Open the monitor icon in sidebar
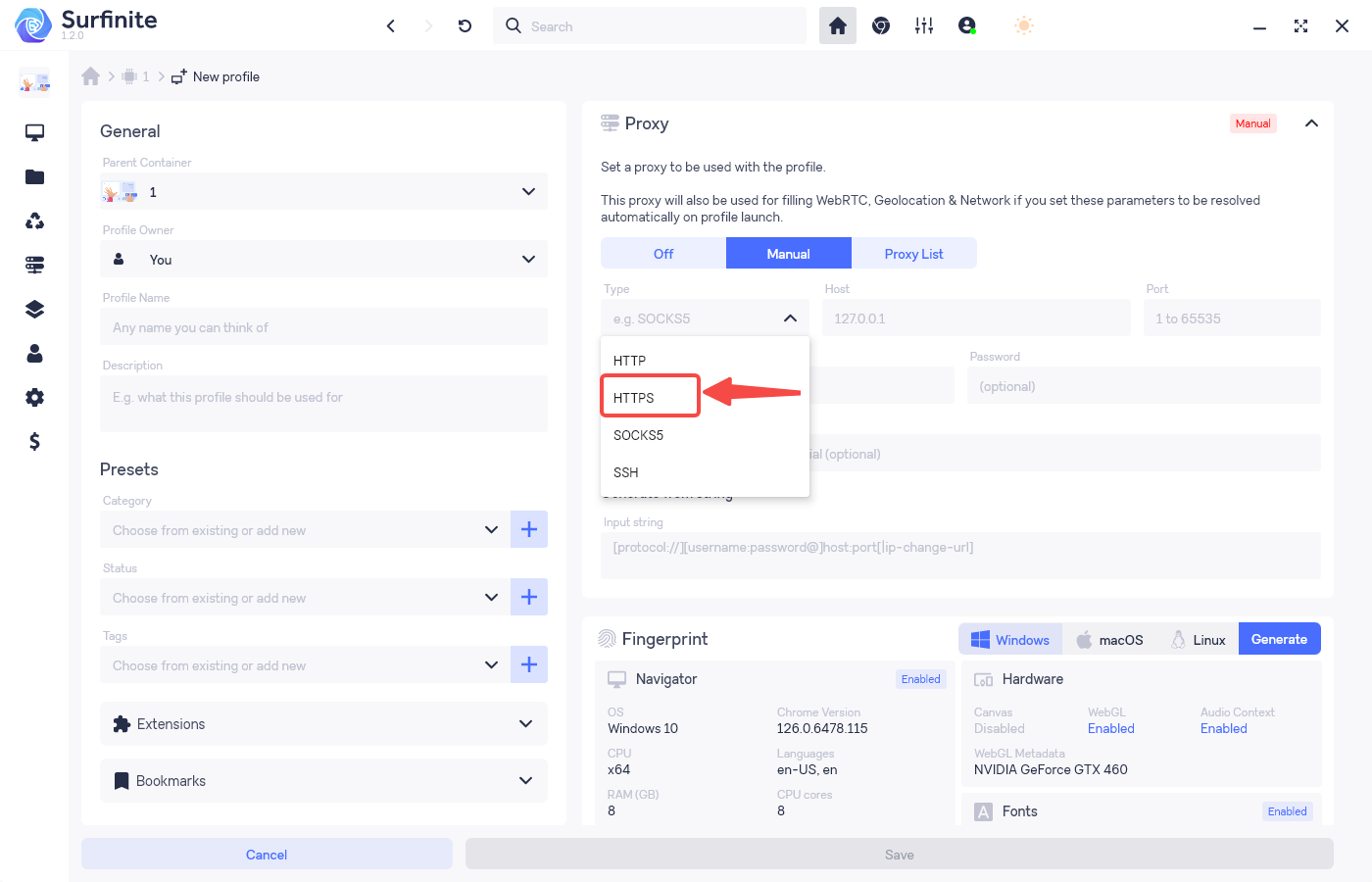The image size is (1372, 882). point(35,132)
